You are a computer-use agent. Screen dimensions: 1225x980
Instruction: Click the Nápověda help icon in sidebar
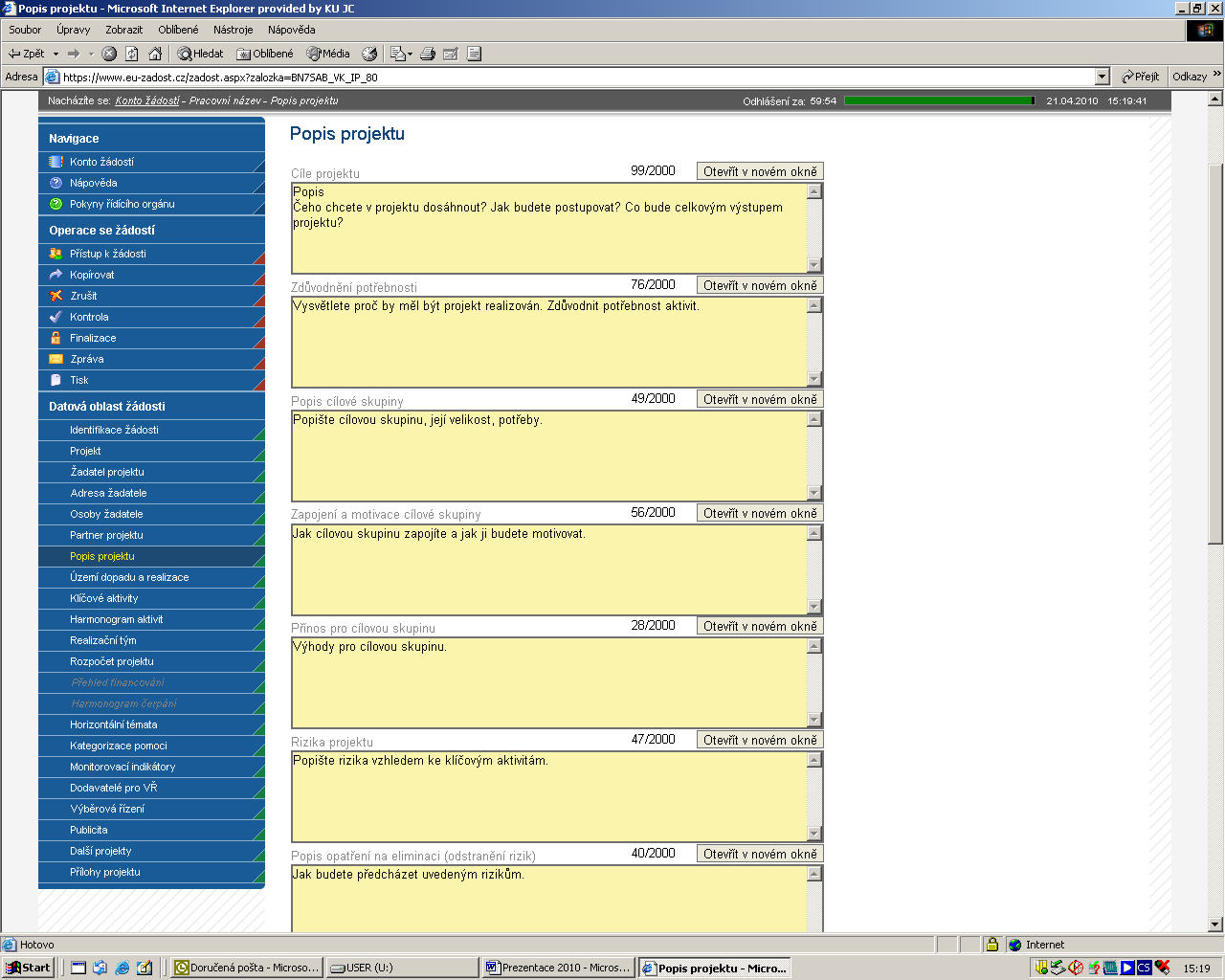(x=56, y=183)
